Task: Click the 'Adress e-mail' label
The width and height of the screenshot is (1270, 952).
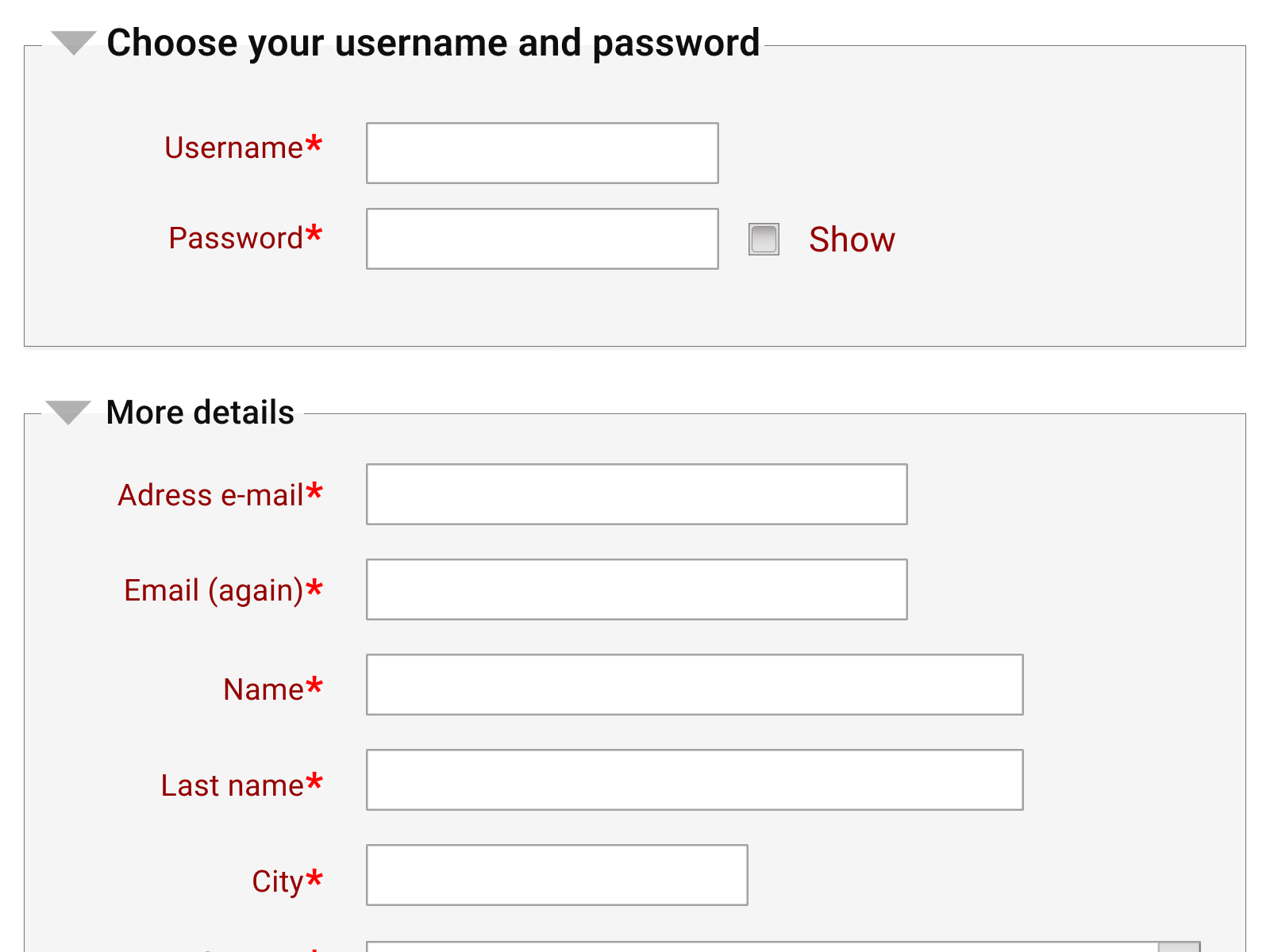Action: (211, 496)
